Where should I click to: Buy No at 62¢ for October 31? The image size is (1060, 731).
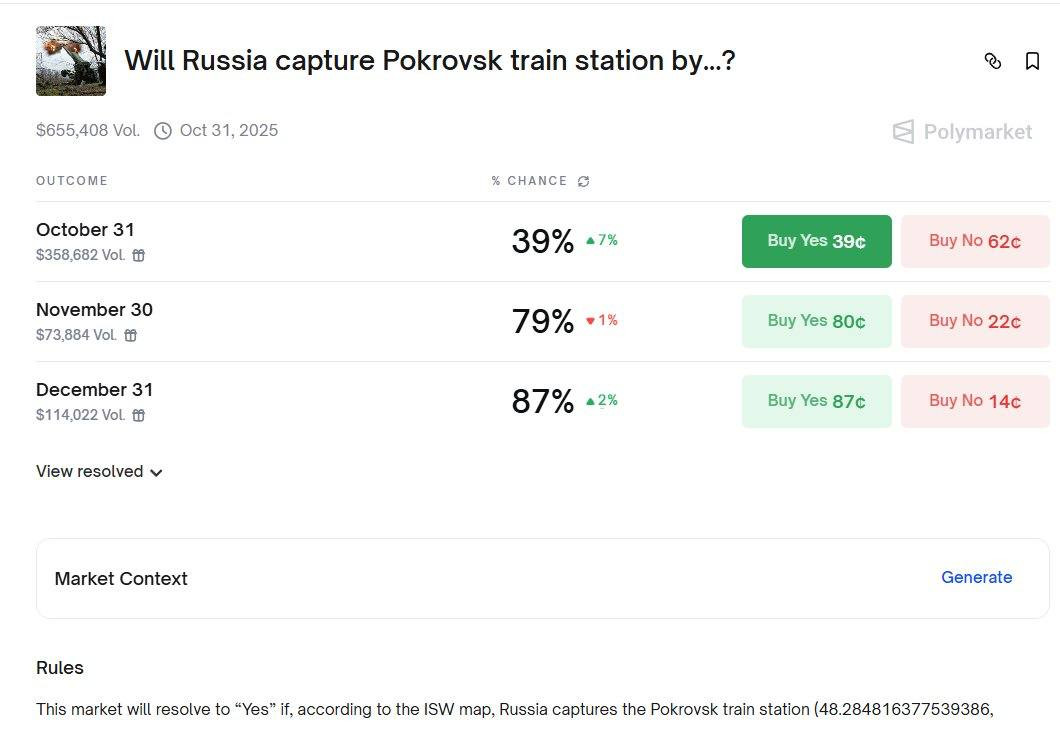tap(974, 241)
